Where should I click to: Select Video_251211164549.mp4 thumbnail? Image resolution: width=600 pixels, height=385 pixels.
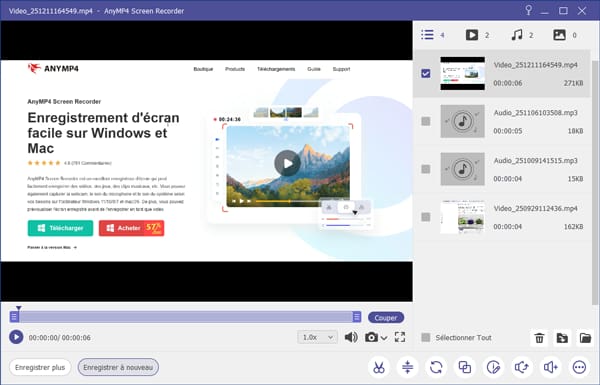pyautogui.click(x=462, y=73)
